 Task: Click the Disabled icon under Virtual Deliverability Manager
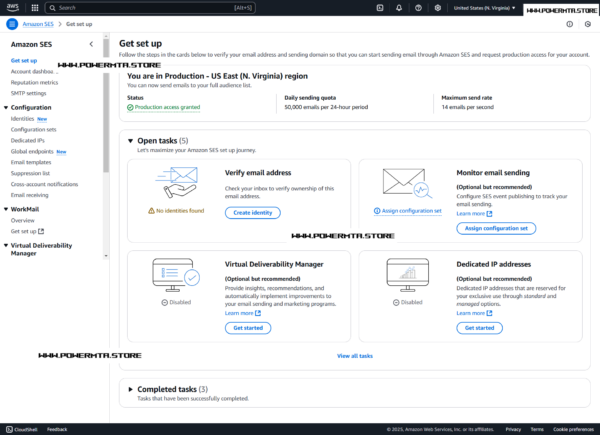[165, 302]
